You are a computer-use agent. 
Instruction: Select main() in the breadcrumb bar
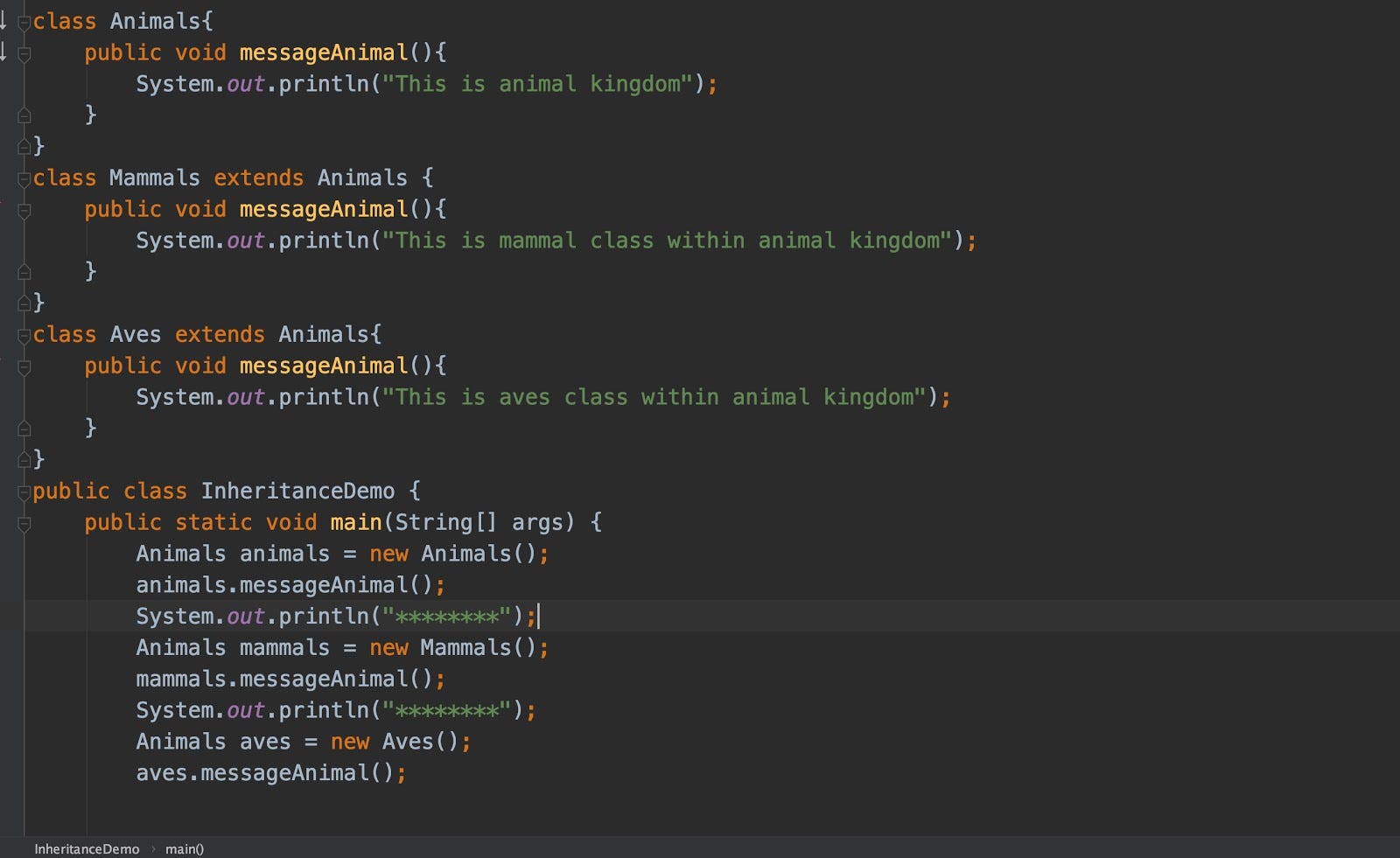click(184, 848)
